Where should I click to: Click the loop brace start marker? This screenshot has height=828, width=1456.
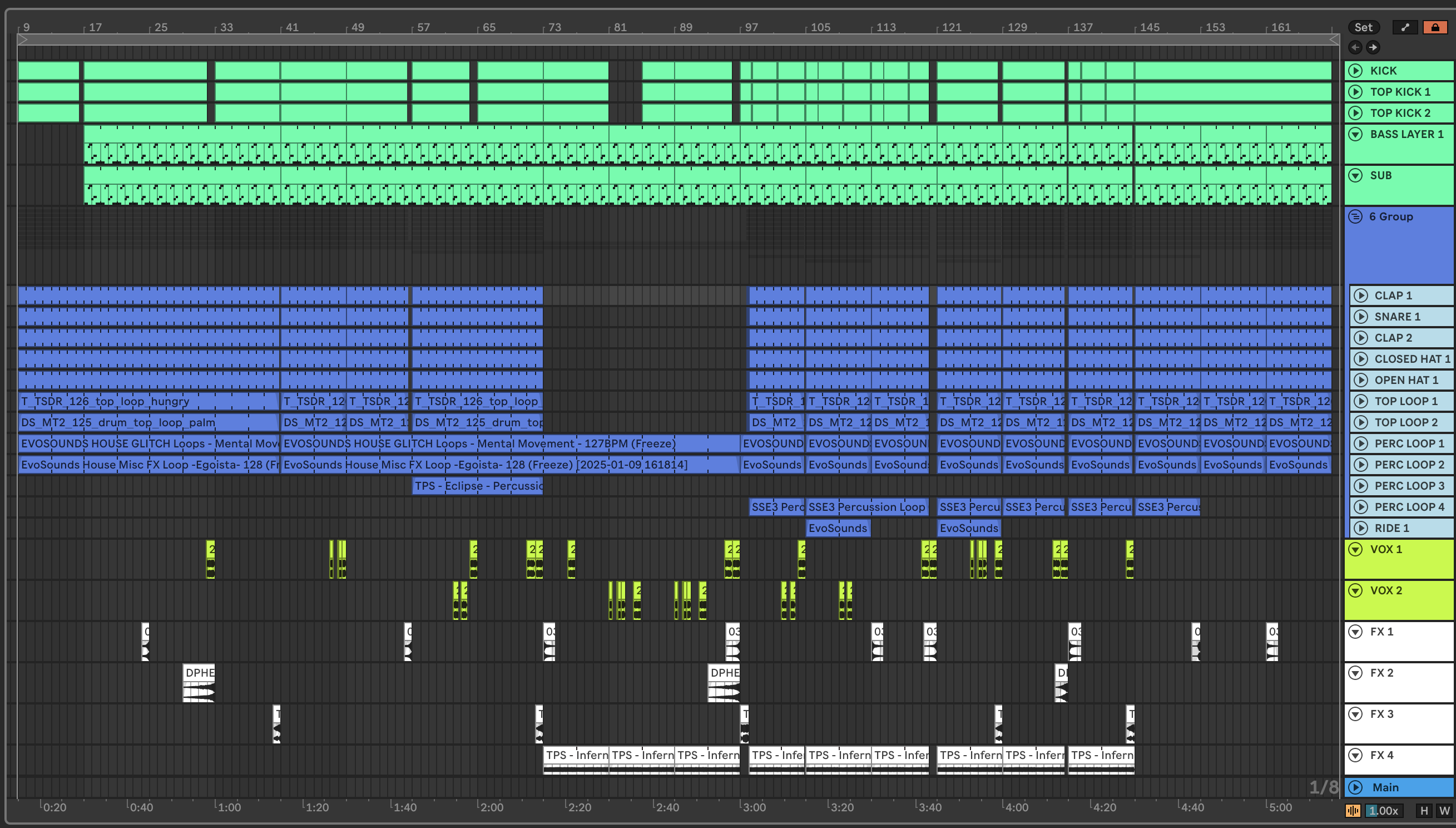point(22,40)
